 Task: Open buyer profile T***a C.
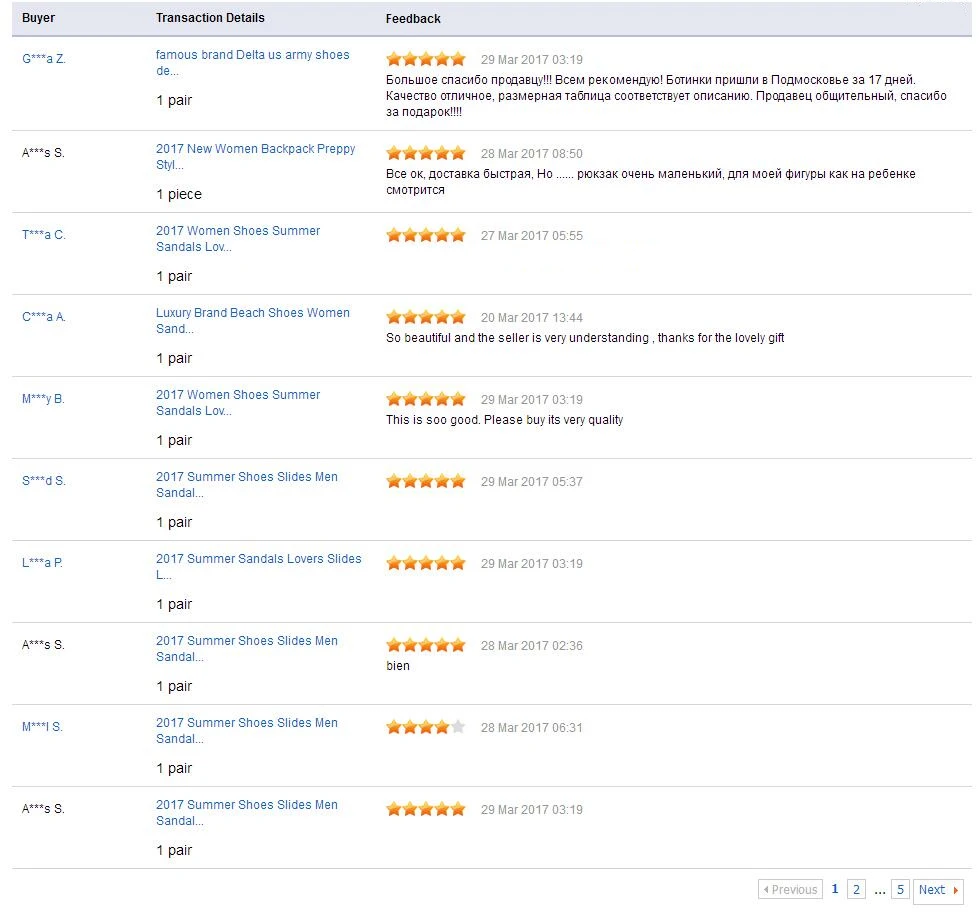pyautogui.click(x=44, y=235)
